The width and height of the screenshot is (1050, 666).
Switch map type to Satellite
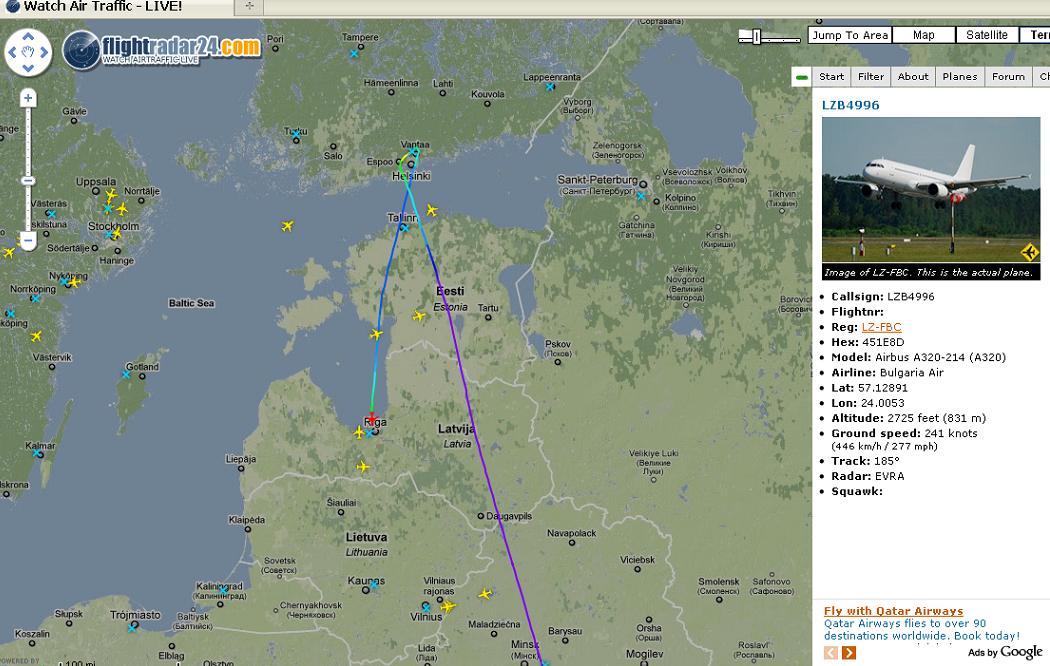[987, 35]
